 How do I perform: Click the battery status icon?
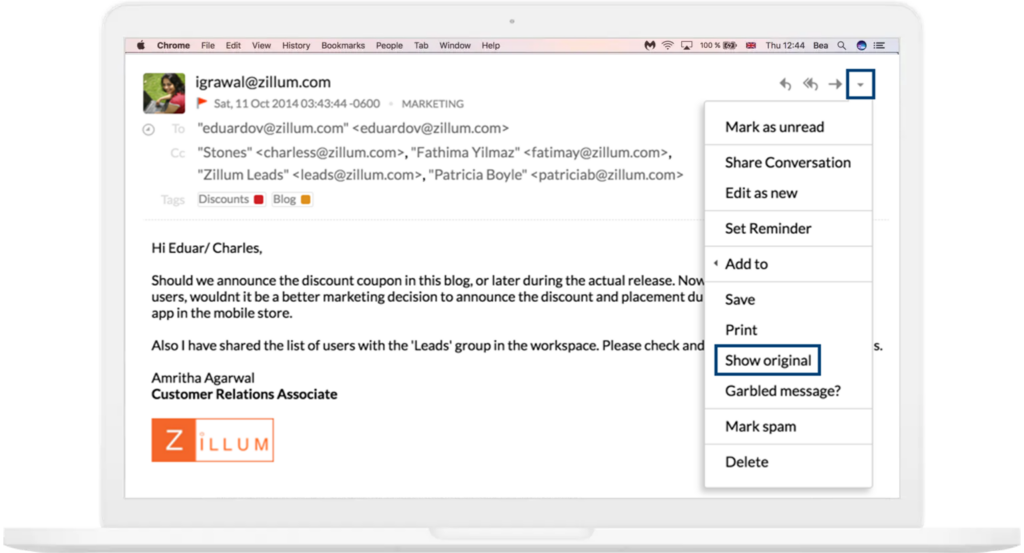730,45
